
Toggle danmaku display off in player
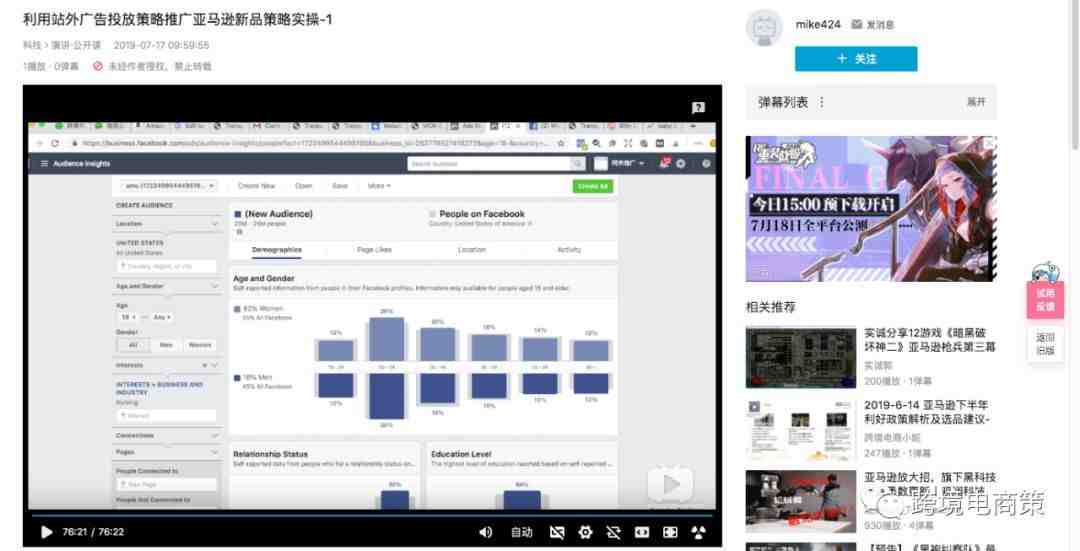click(557, 532)
